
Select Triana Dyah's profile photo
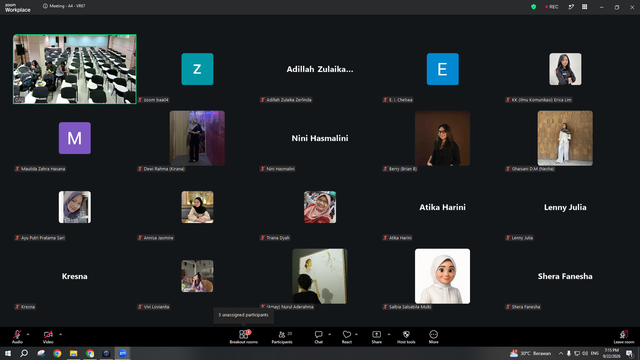coord(320,207)
